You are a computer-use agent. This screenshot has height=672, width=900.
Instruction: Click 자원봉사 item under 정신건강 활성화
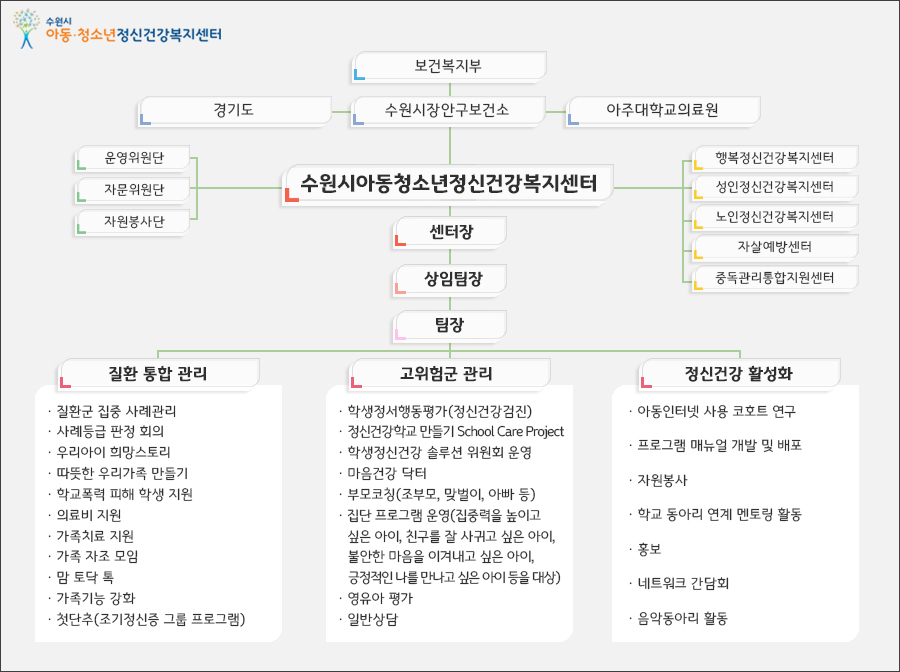tap(658, 480)
